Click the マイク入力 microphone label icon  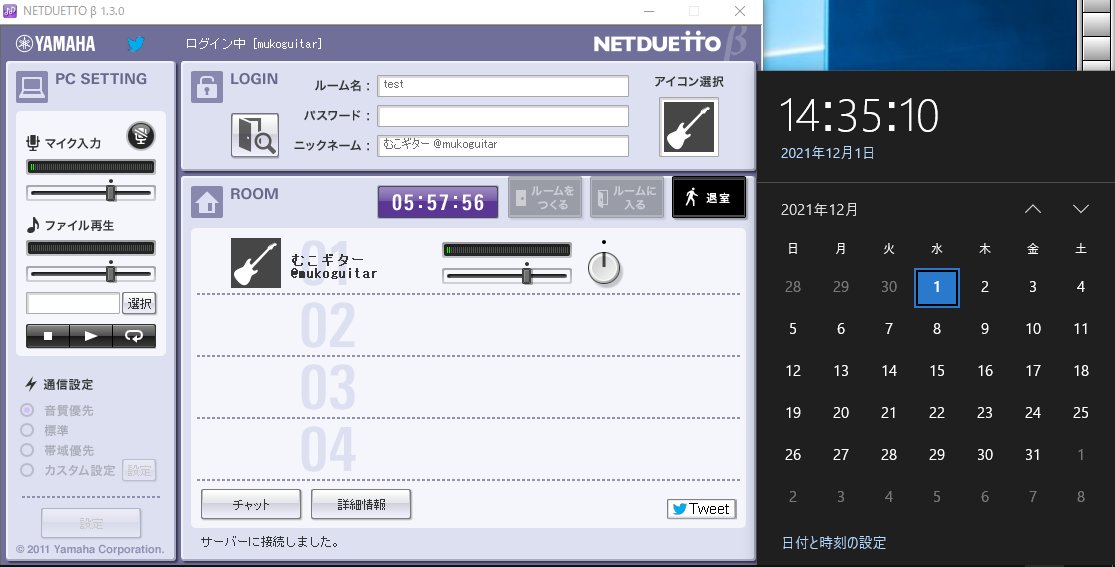[33, 143]
